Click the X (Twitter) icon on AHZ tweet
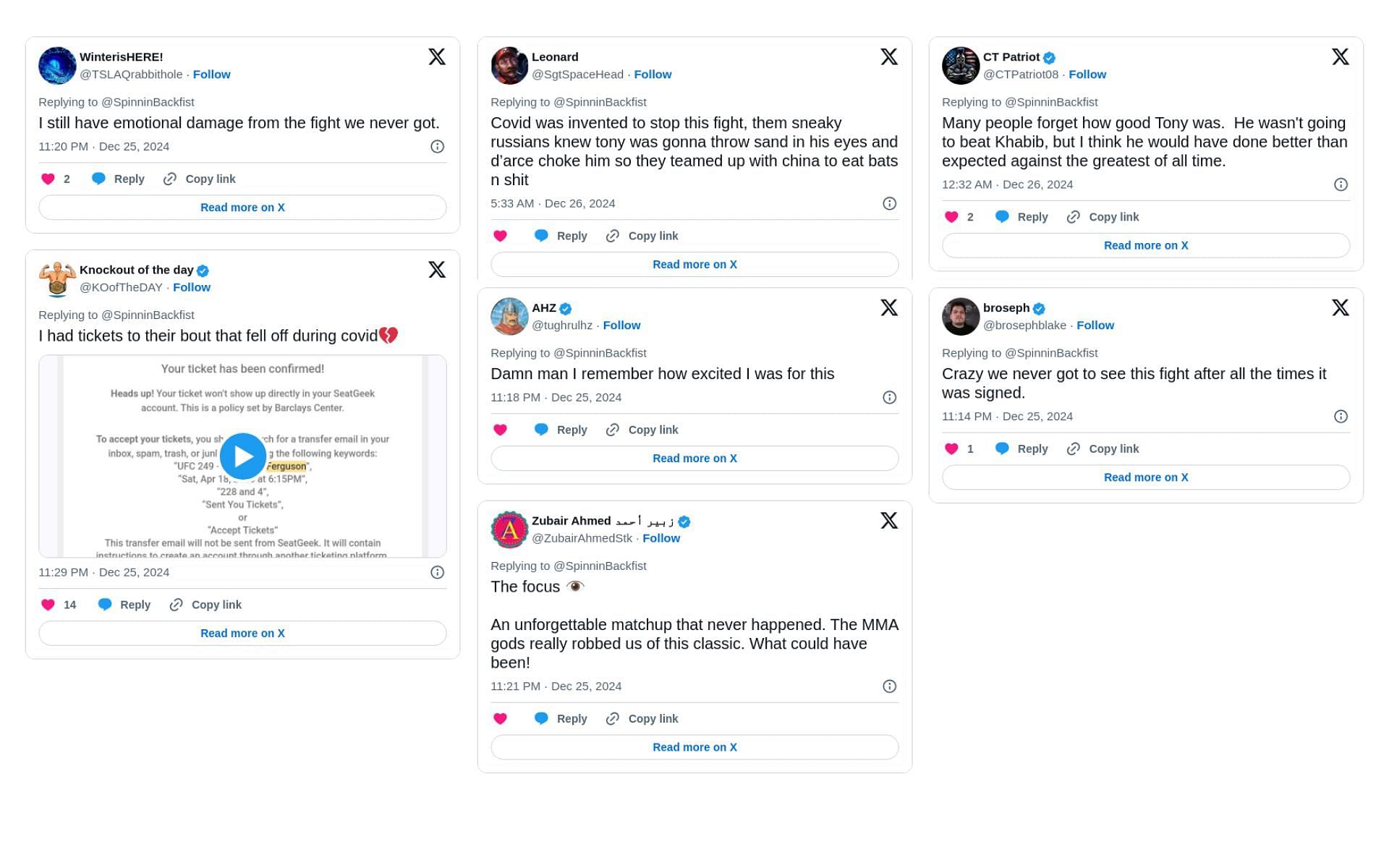The image size is (1389, 868). tap(888, 307)
